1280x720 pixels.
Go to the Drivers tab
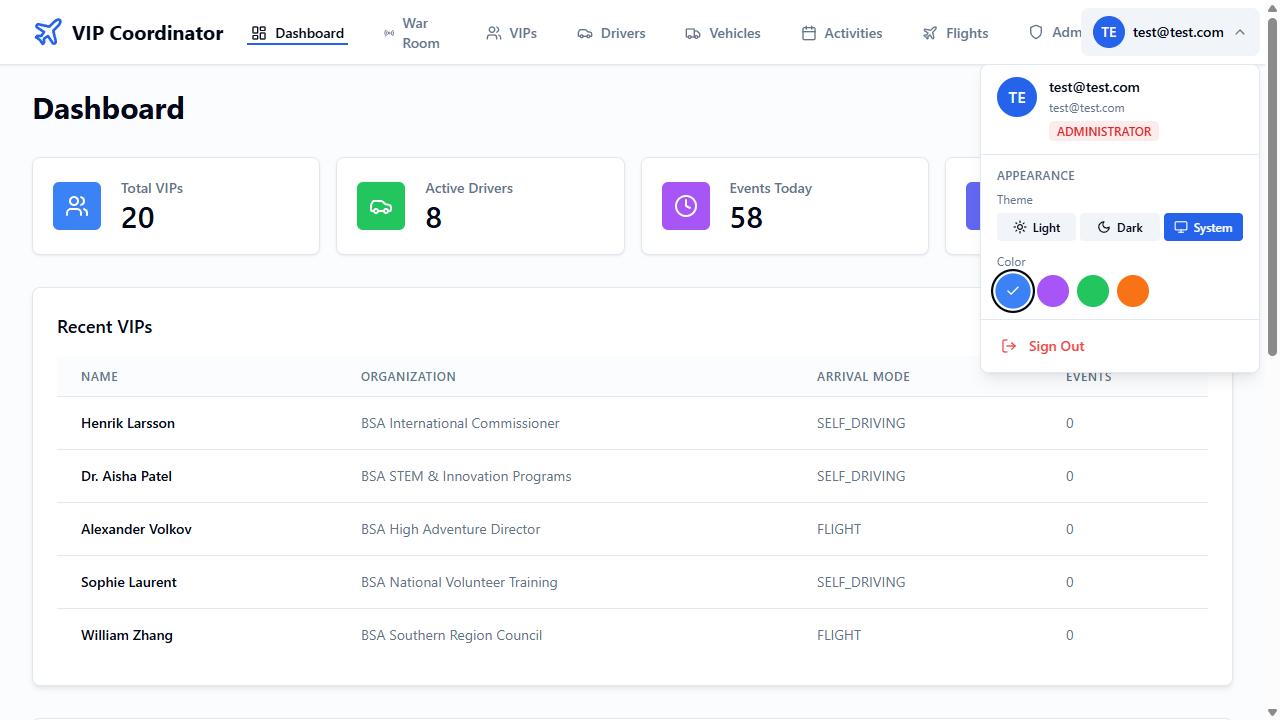[611, 33]
